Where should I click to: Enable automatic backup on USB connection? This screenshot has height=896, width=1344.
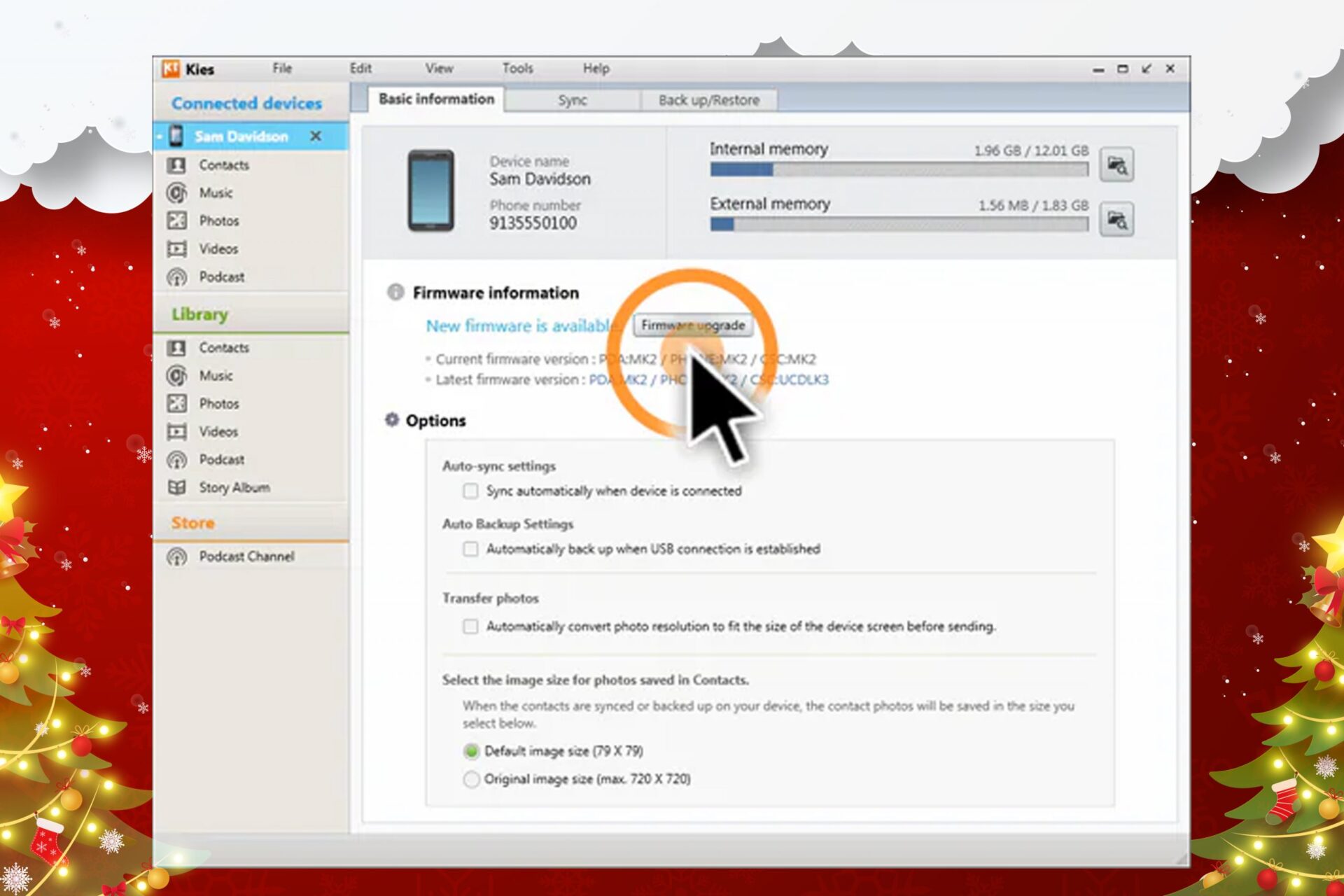(x=470, y=549)
